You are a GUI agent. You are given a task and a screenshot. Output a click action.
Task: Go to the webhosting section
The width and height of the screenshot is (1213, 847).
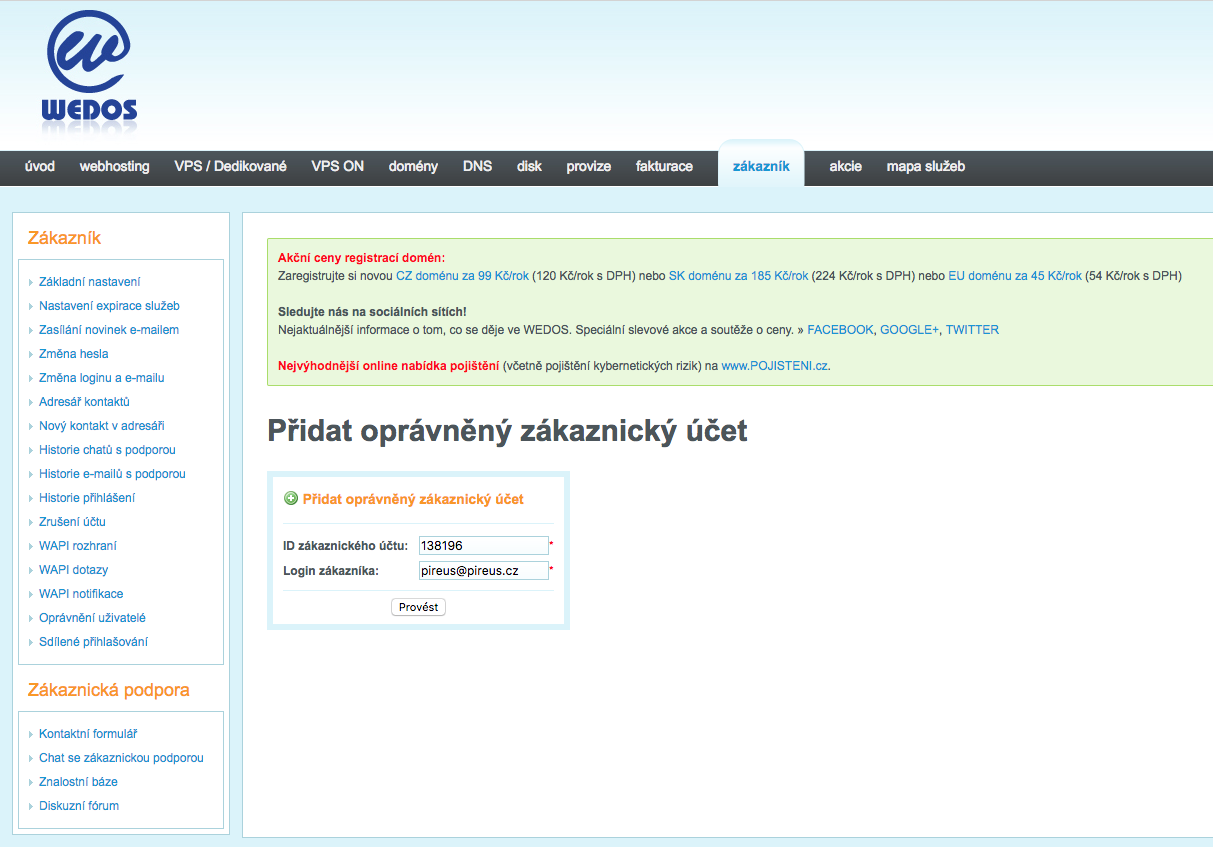coord(115,167)
